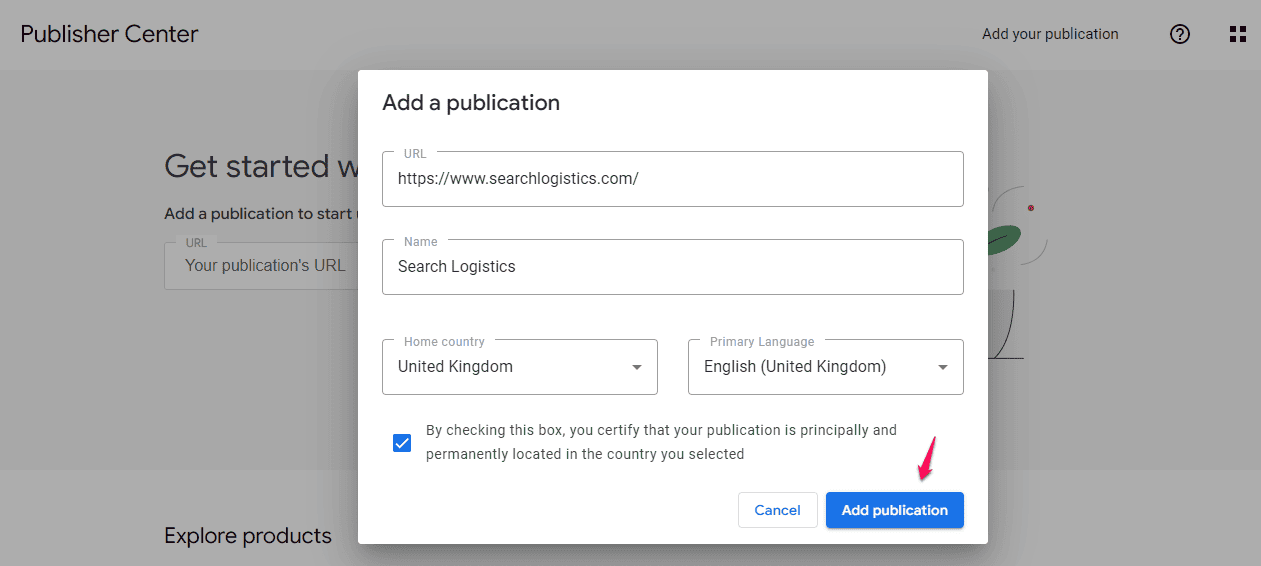Click the Add a publication heading
Viewport: 1261px width, 566px height.
coord(471,103)
